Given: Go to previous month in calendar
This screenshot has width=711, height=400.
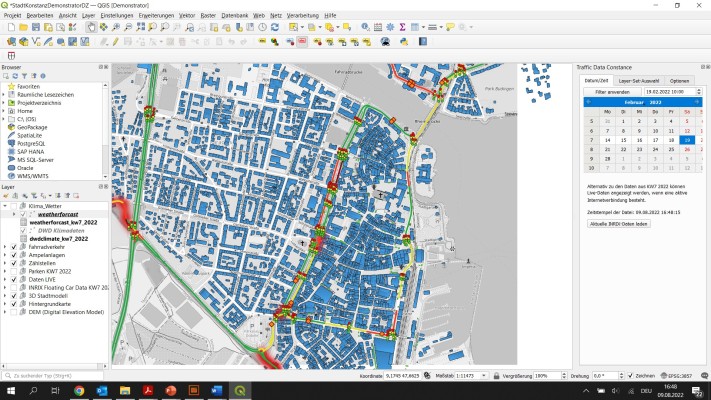Looking at the screenshot, I should tap(589, 102).
